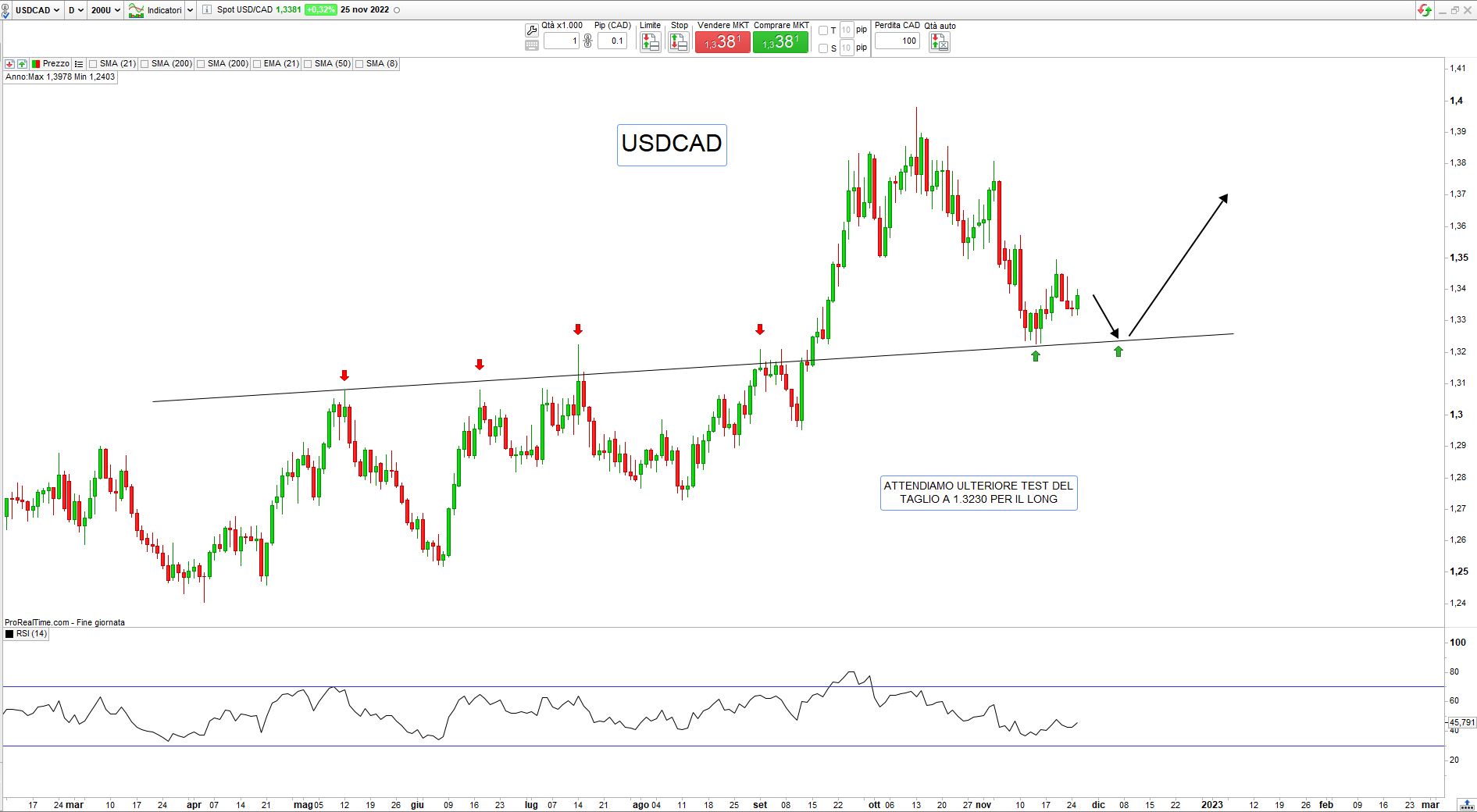Click the Qtà auto calculator icon
The image size is (1477, 812).
tap(939, 42)
